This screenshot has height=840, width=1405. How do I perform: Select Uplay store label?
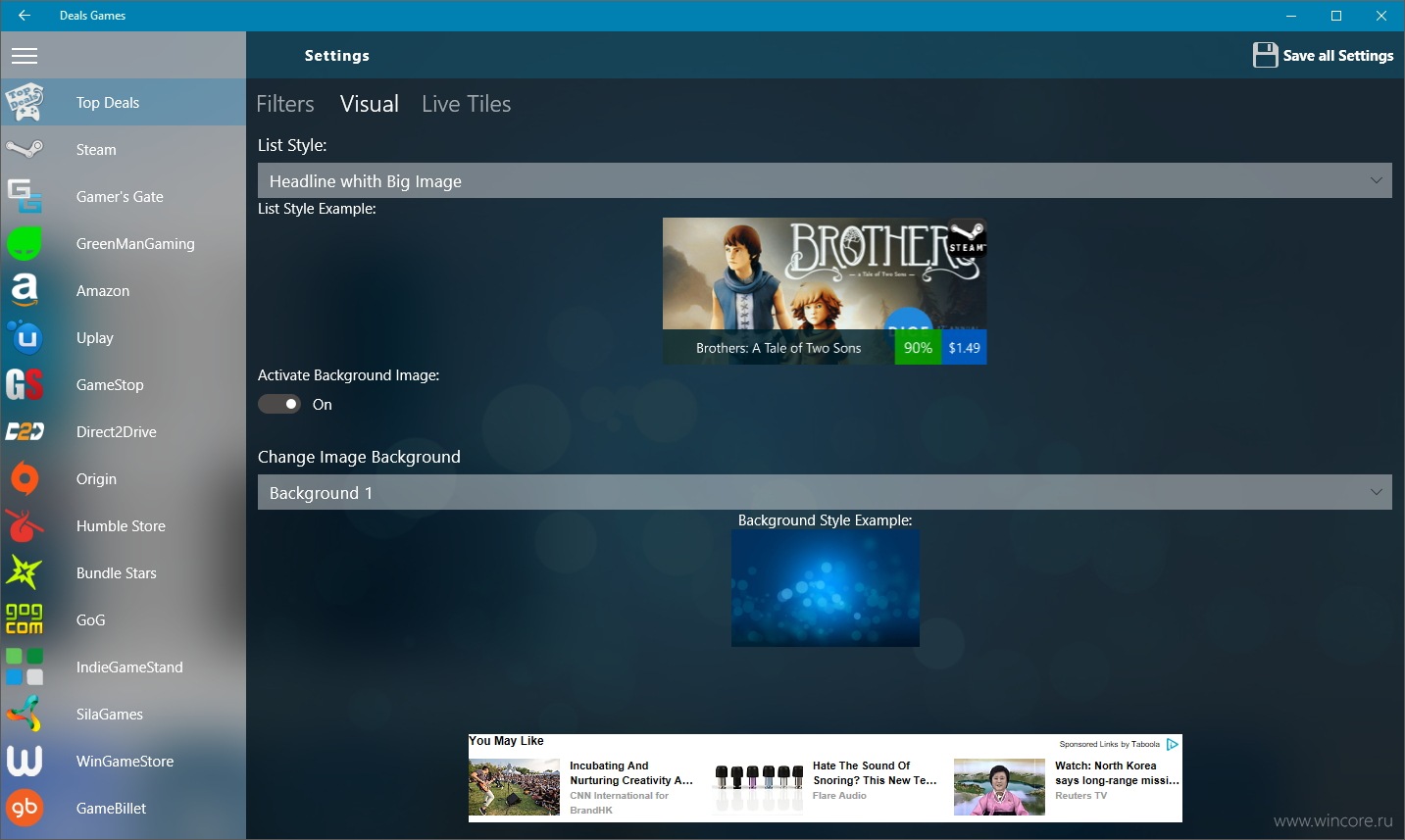[x=95, y=337]
